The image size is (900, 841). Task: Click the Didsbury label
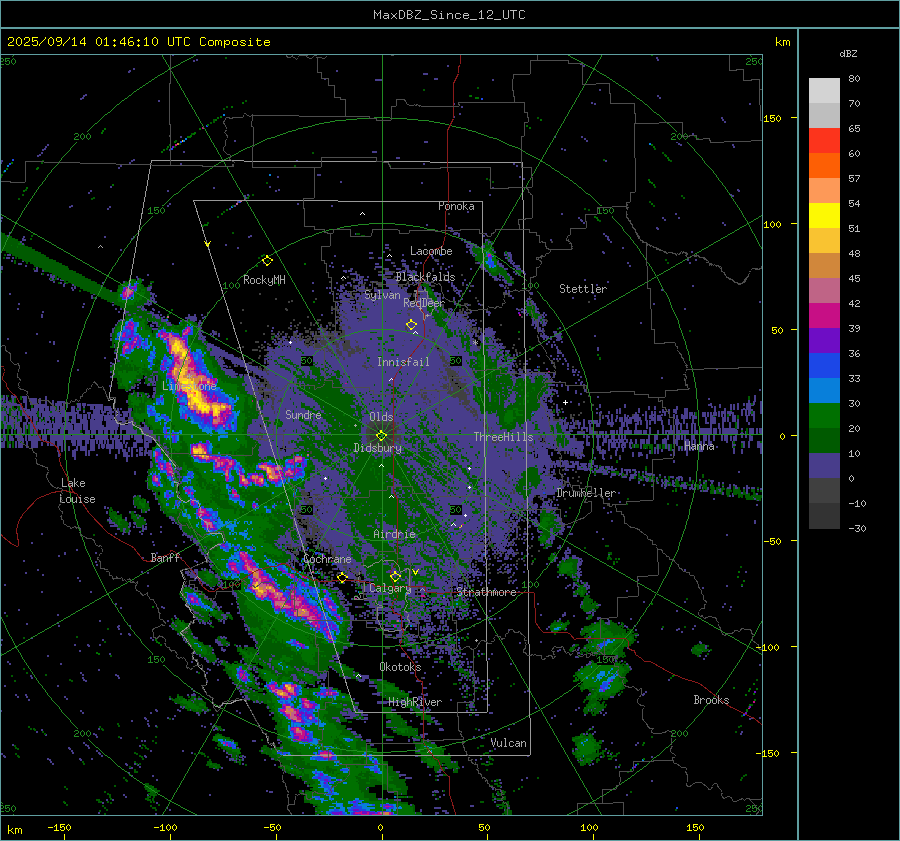click(x=378, y=448)
